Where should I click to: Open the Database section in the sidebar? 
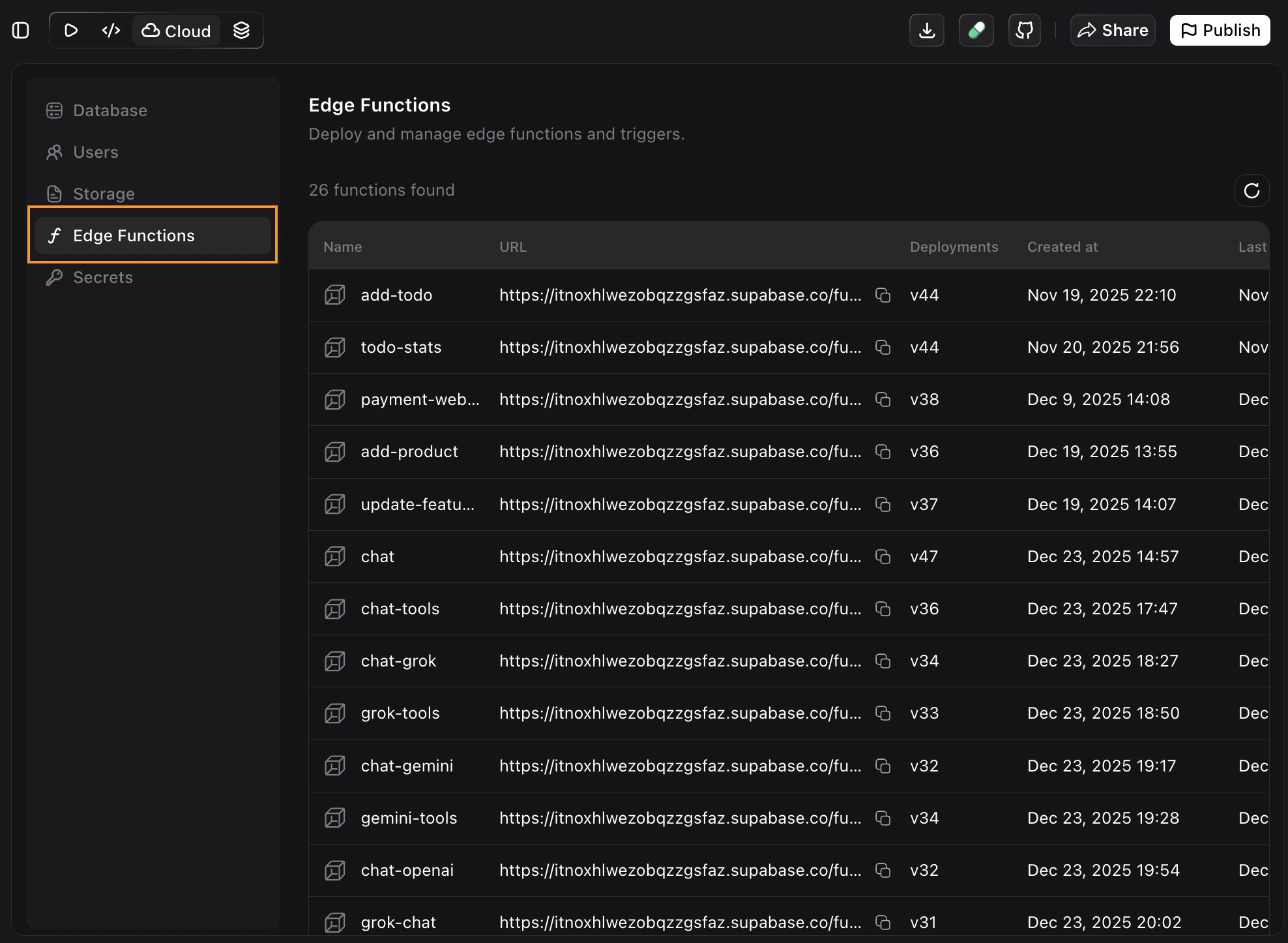tap(109, 110)
